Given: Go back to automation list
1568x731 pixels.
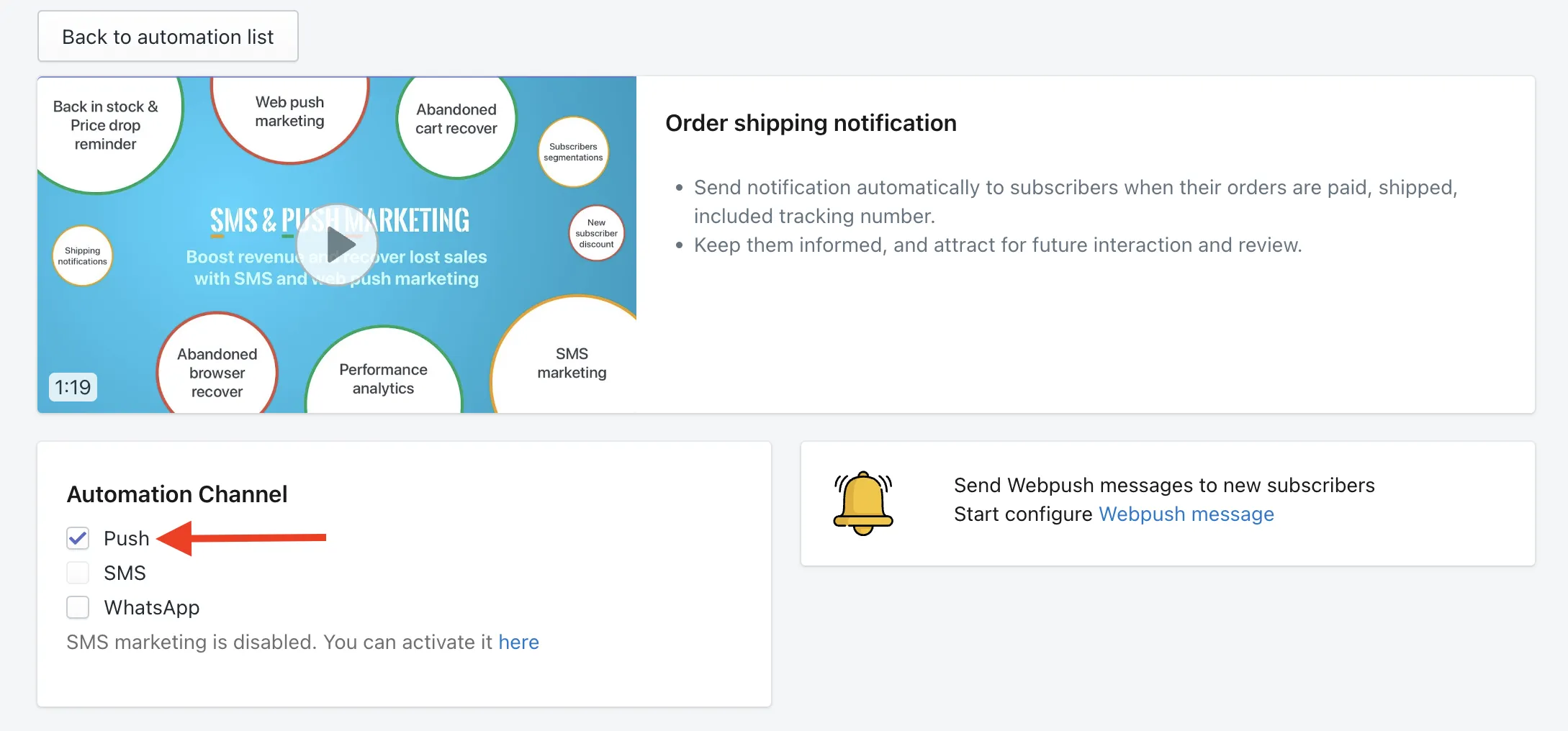Looking at the screenshot, I should (168, 37).
